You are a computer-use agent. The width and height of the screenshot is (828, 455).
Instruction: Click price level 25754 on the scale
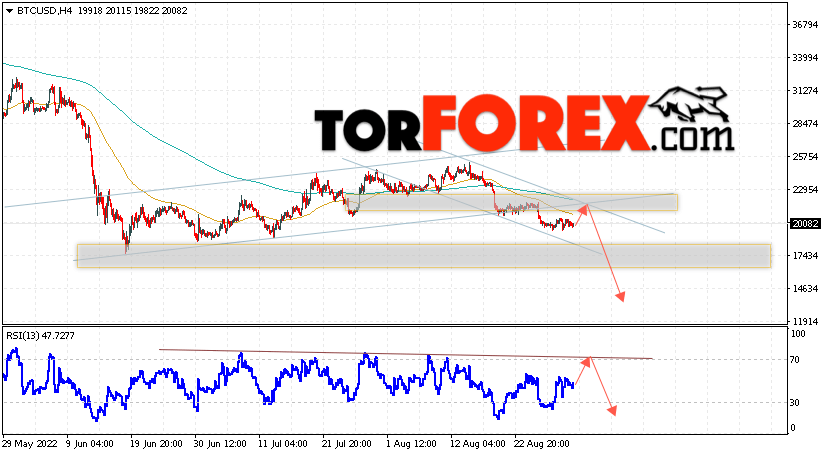pos(805,157)
